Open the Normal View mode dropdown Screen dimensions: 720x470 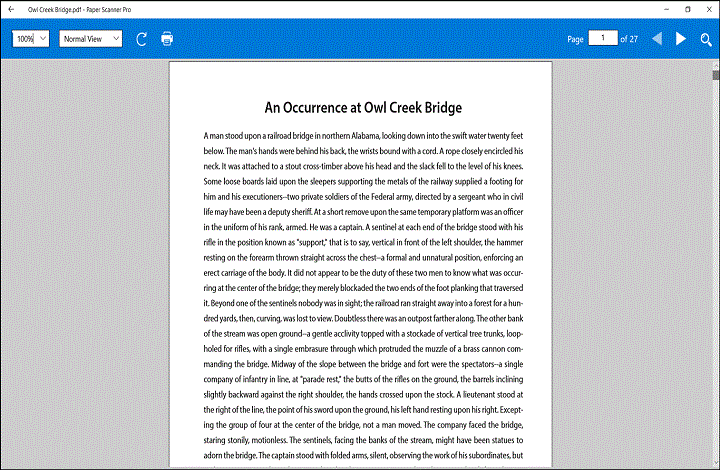(90, 39)
